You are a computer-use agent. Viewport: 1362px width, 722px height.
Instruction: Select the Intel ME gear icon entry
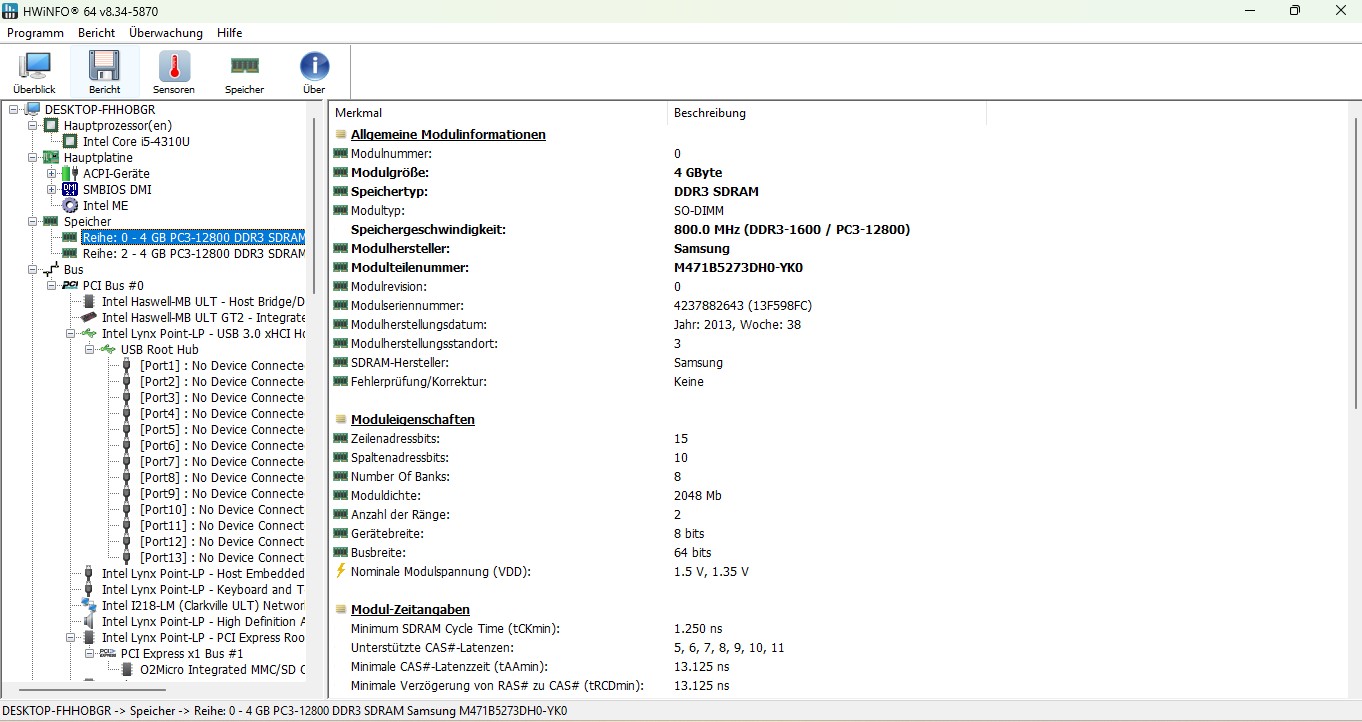(x=70, y=206)
